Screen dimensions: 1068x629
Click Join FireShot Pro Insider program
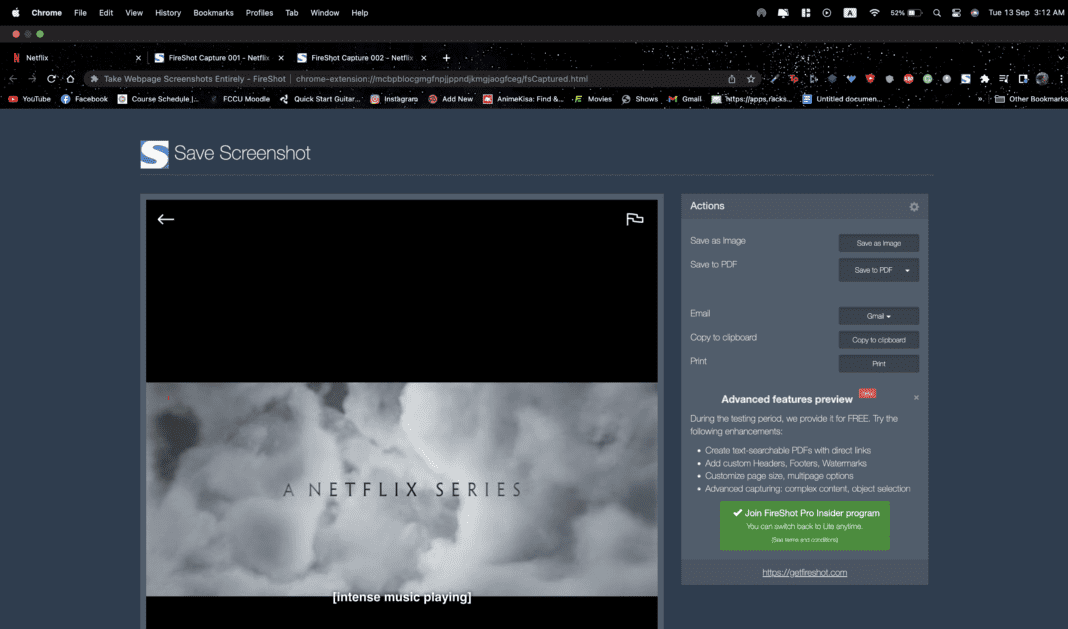pyautogui.click(x=803, y=525)
